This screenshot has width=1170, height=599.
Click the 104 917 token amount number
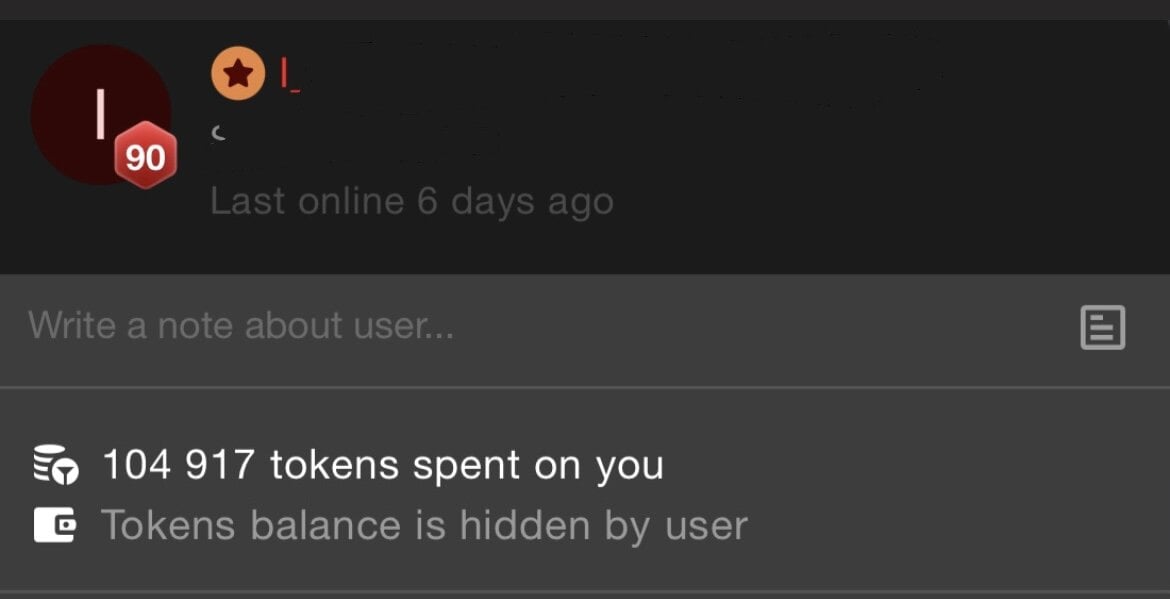click(x=179, y=465)
